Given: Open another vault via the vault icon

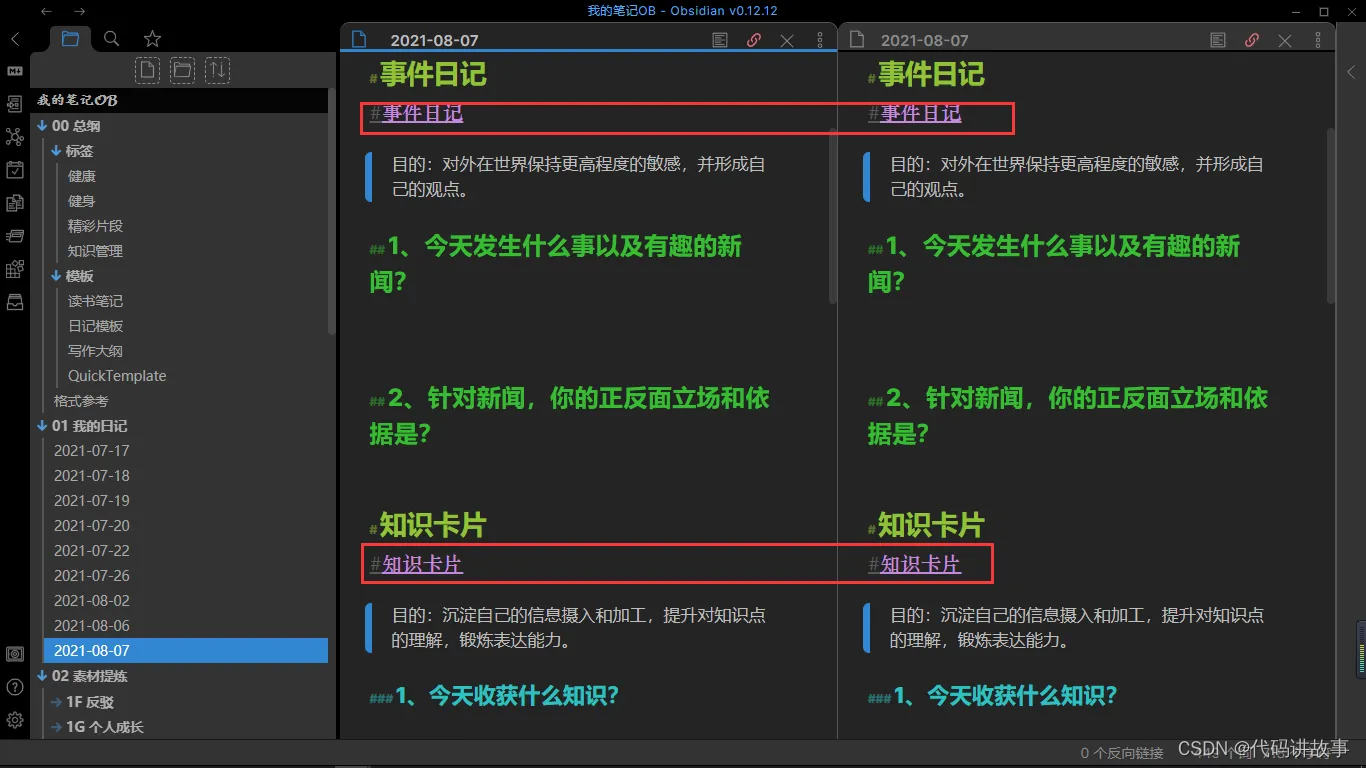Looking at the screenshot, I should click(x=15, y=654).
